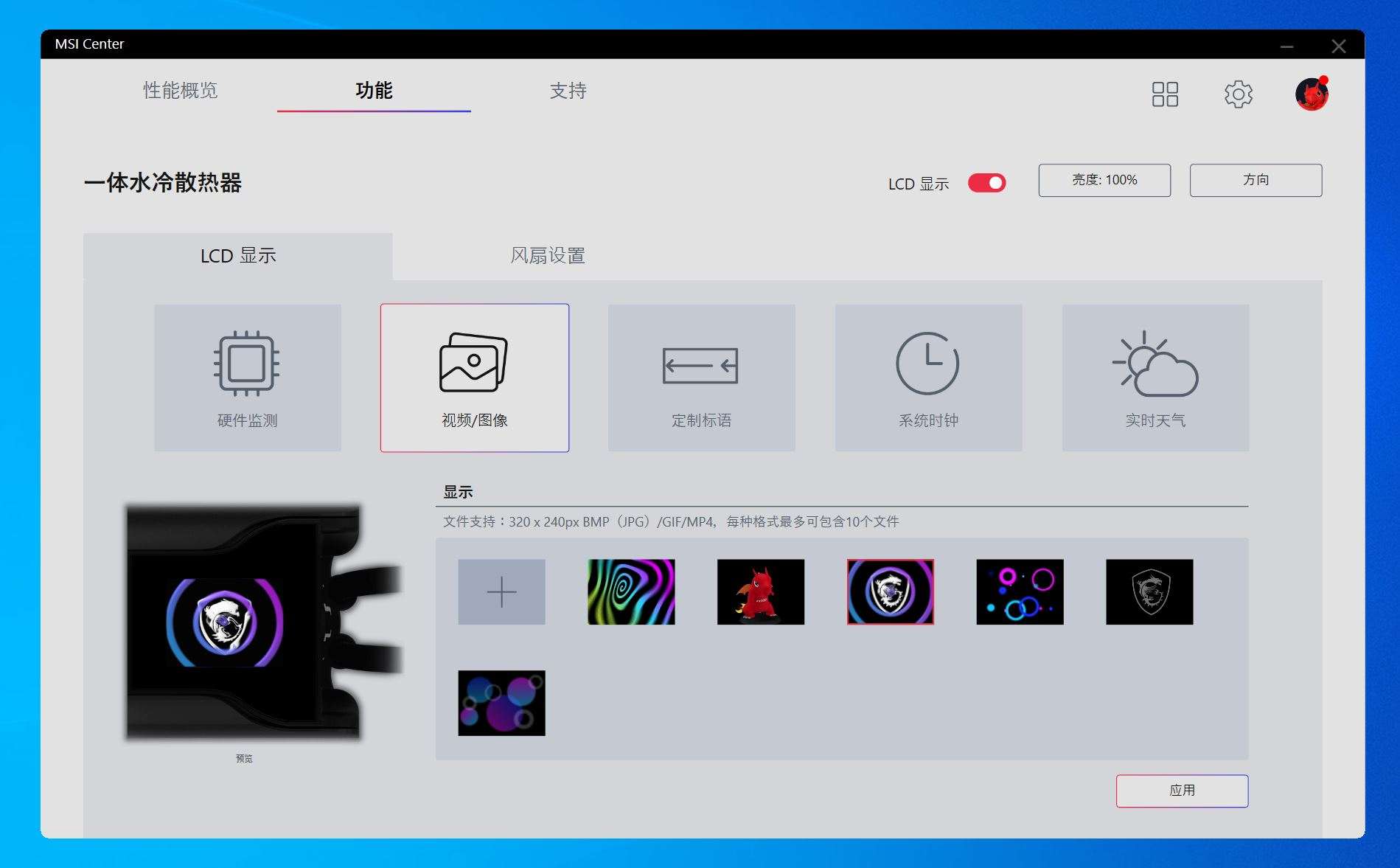Select the 系统时钟 system clock tile
This screenshot has width=1400, height=868.
[x=929, y=378]
